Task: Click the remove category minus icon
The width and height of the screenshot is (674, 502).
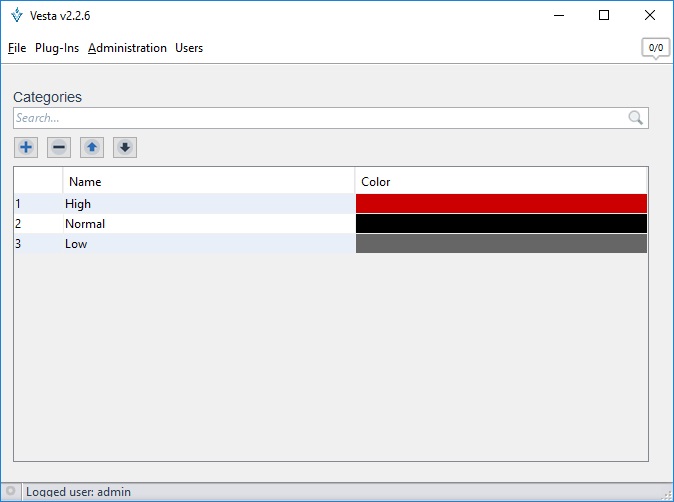Action: pos(59,148)
